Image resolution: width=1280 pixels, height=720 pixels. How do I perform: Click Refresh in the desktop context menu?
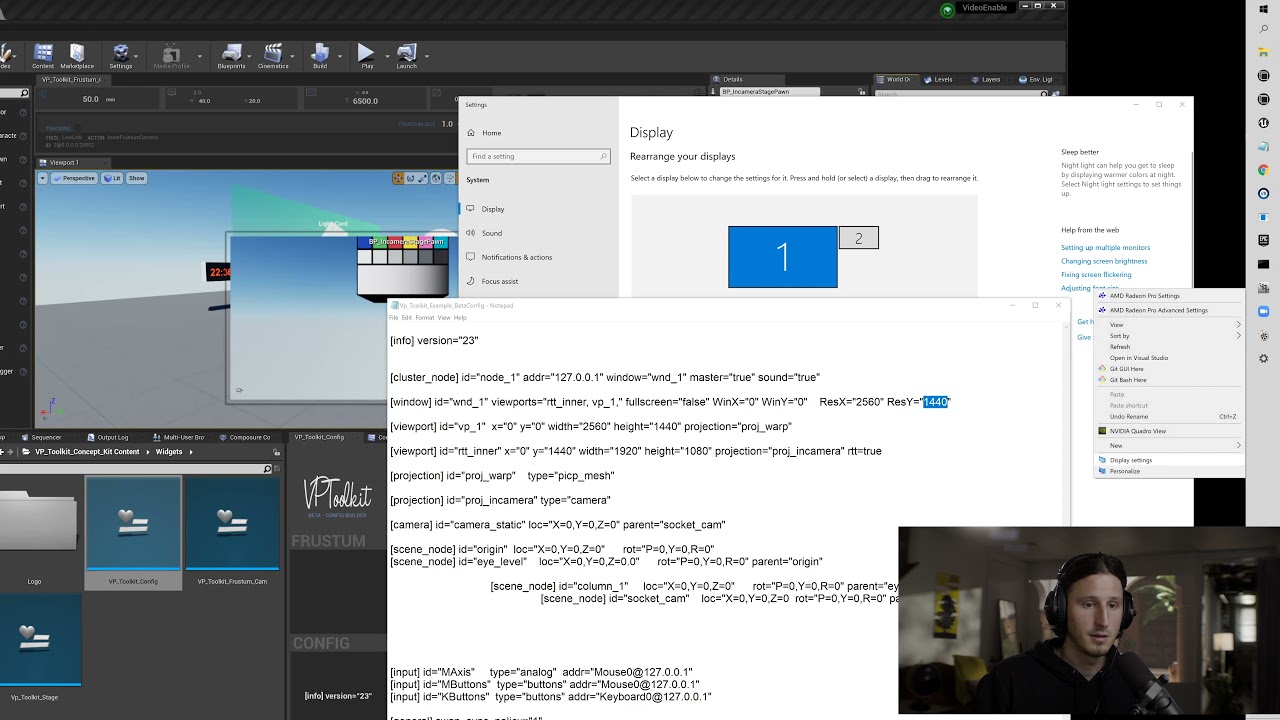[x=1169, y=347]
